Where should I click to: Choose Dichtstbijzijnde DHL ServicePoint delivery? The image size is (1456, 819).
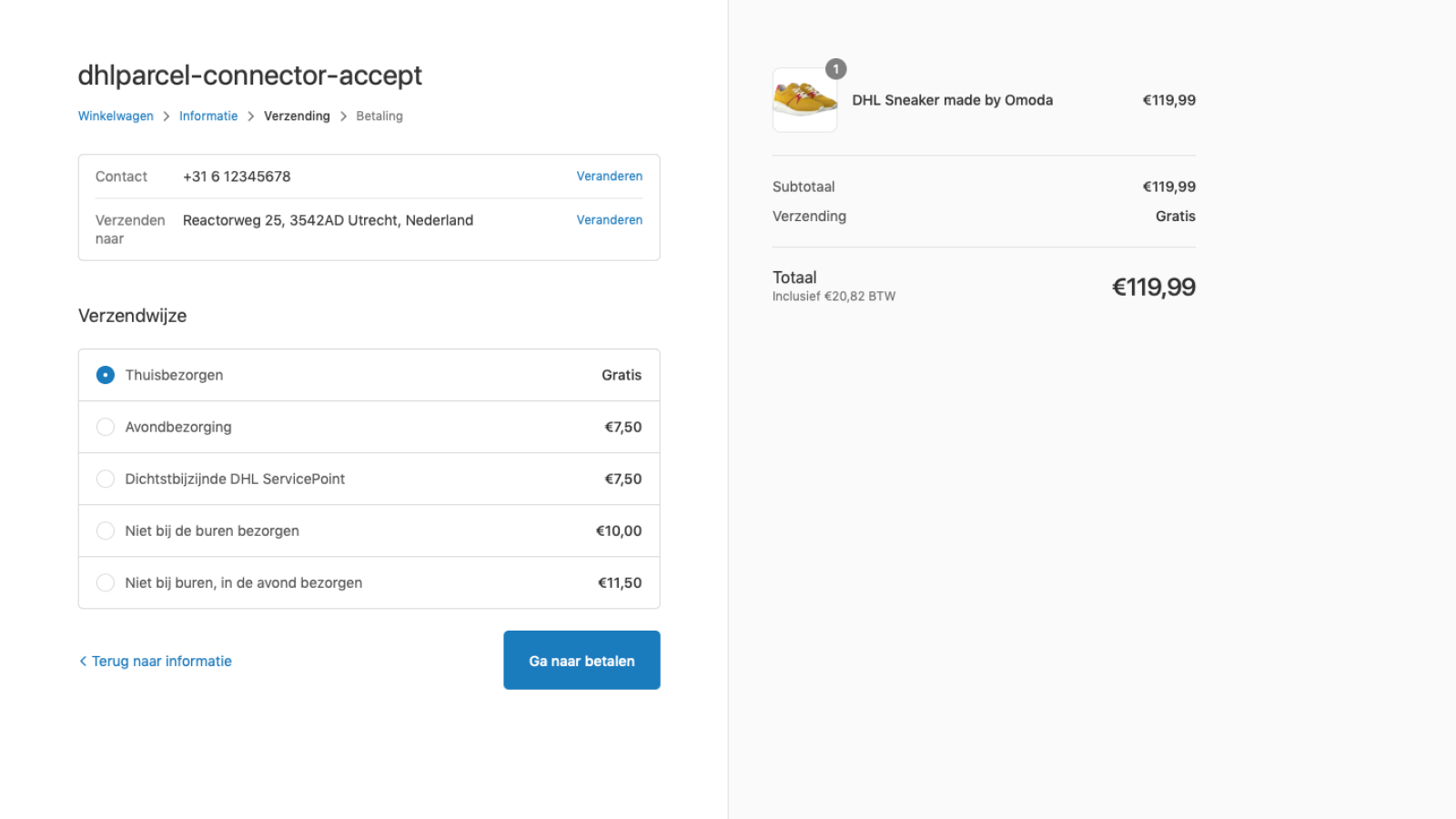(106, 479)
